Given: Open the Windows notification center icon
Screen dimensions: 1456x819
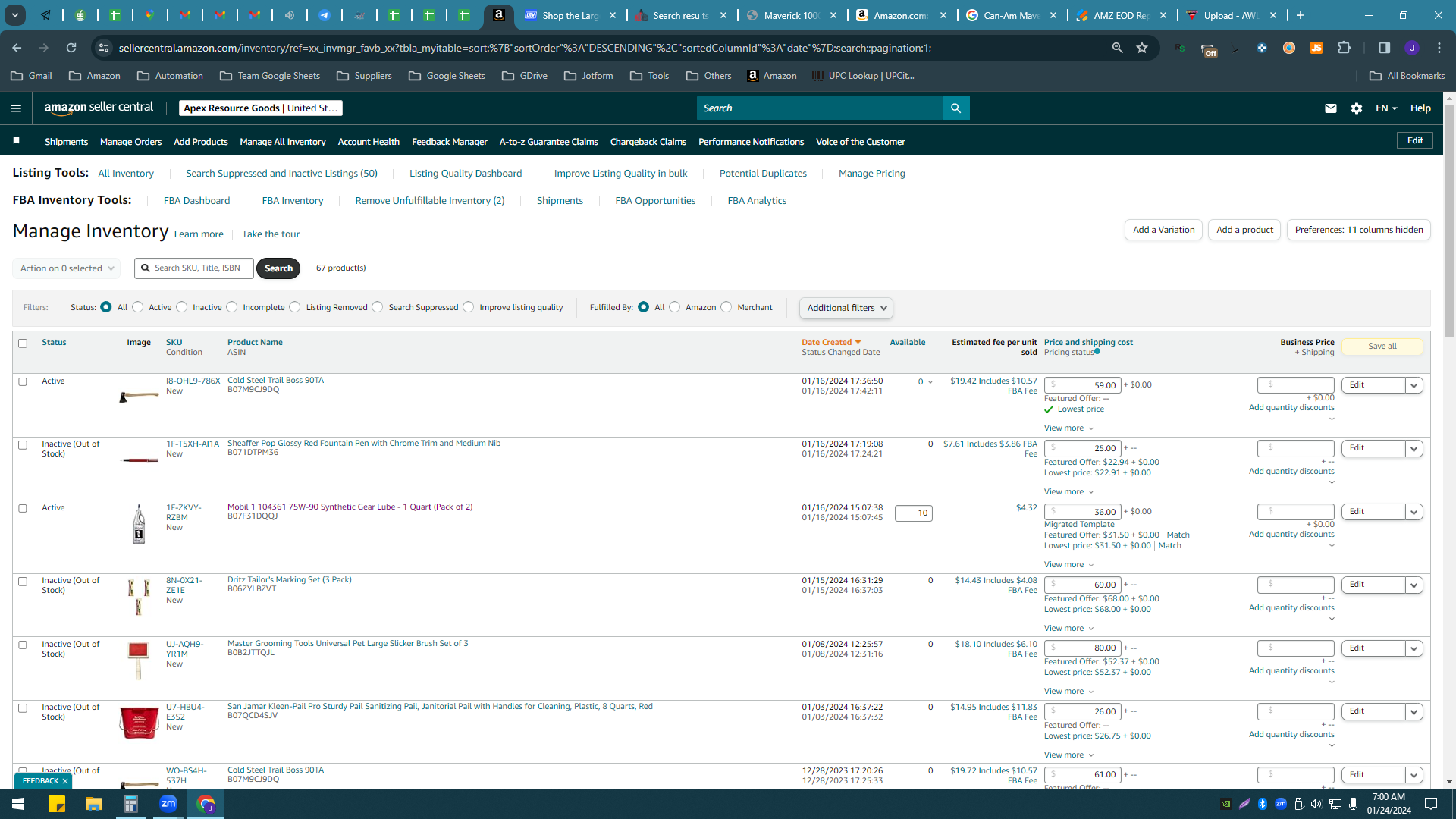Looking at the screenshot, I should click(1431, 804).
